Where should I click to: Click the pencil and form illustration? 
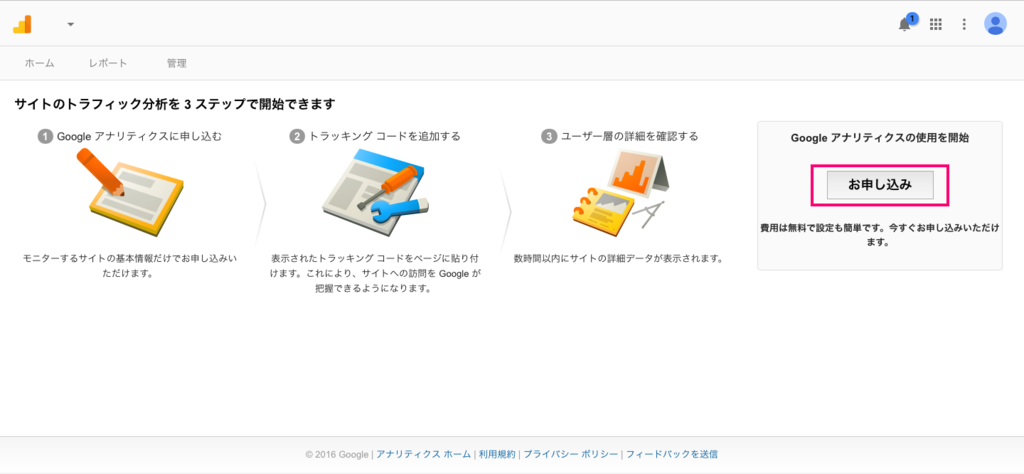[x=130, y=191]
